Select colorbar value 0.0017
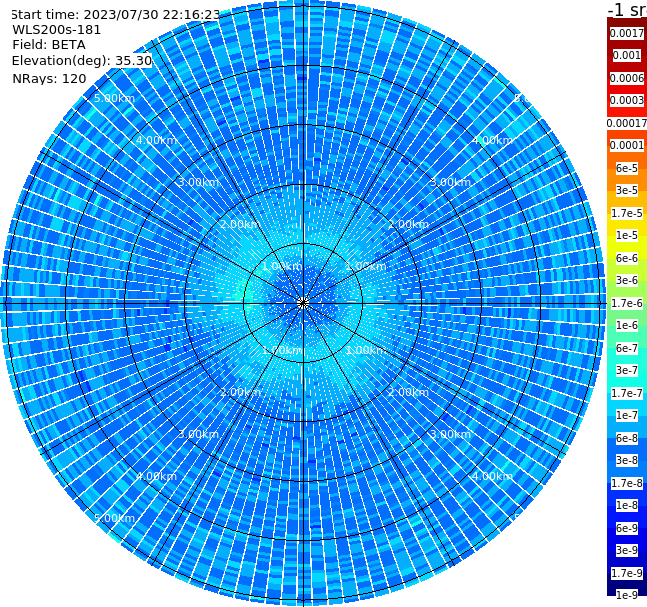Viewport: 647px width, 607px height. pos(627,33)
